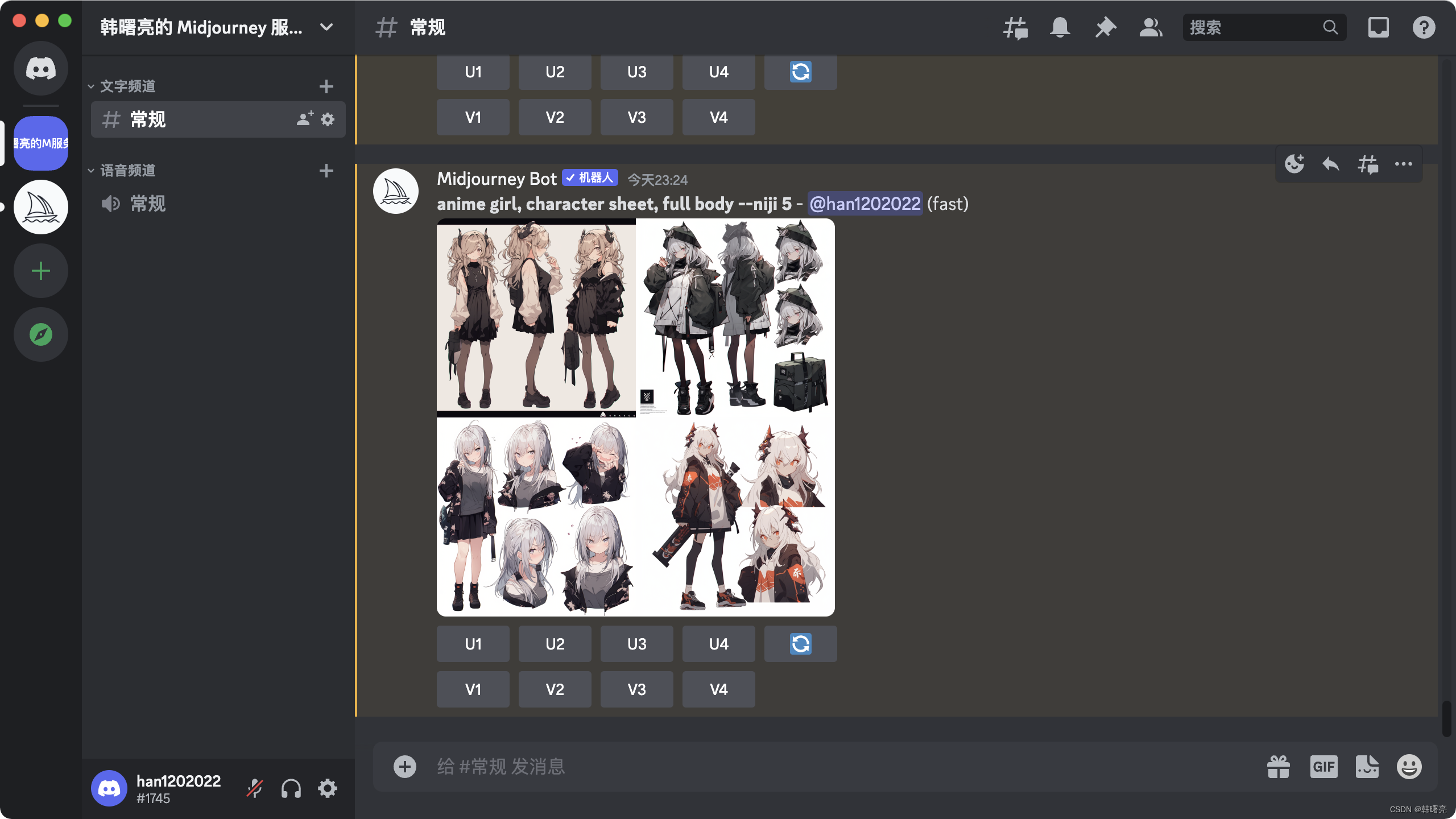
Task: Open Discord direct messages home icon
Action: (40, 68)
